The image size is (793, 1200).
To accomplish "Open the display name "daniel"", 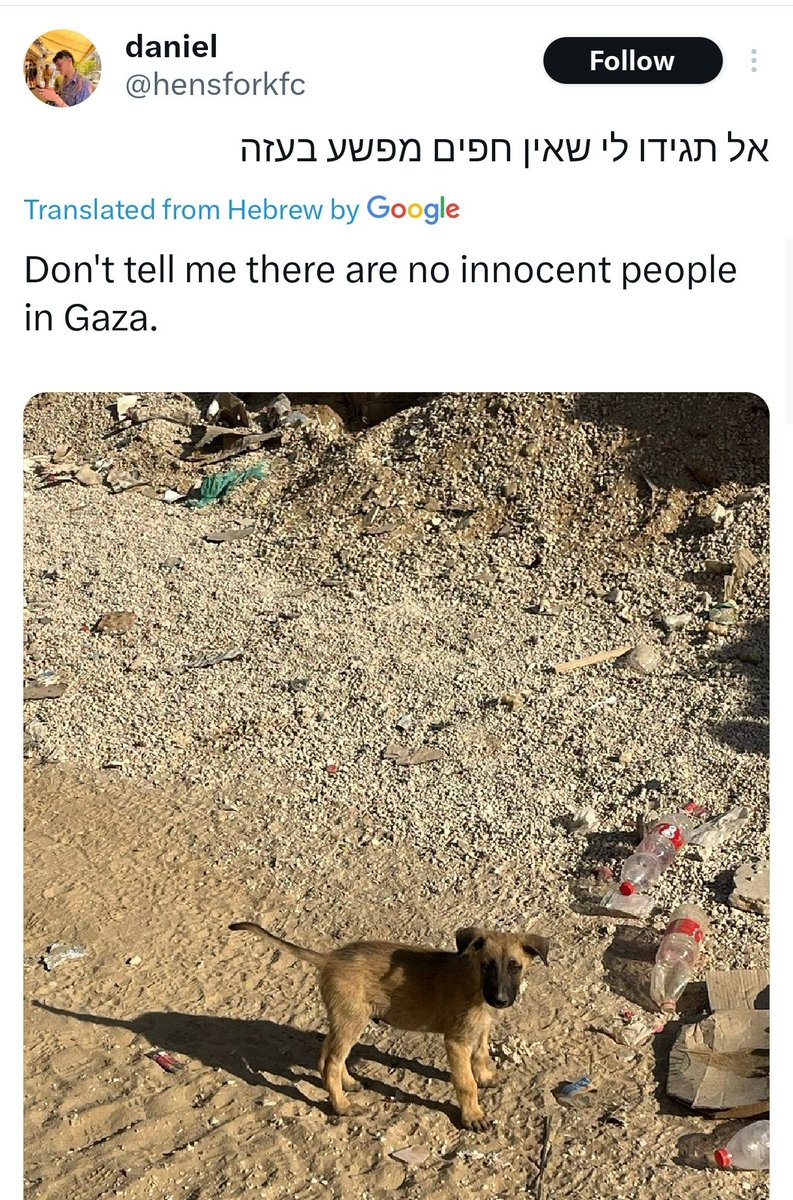I will point(171,46).
